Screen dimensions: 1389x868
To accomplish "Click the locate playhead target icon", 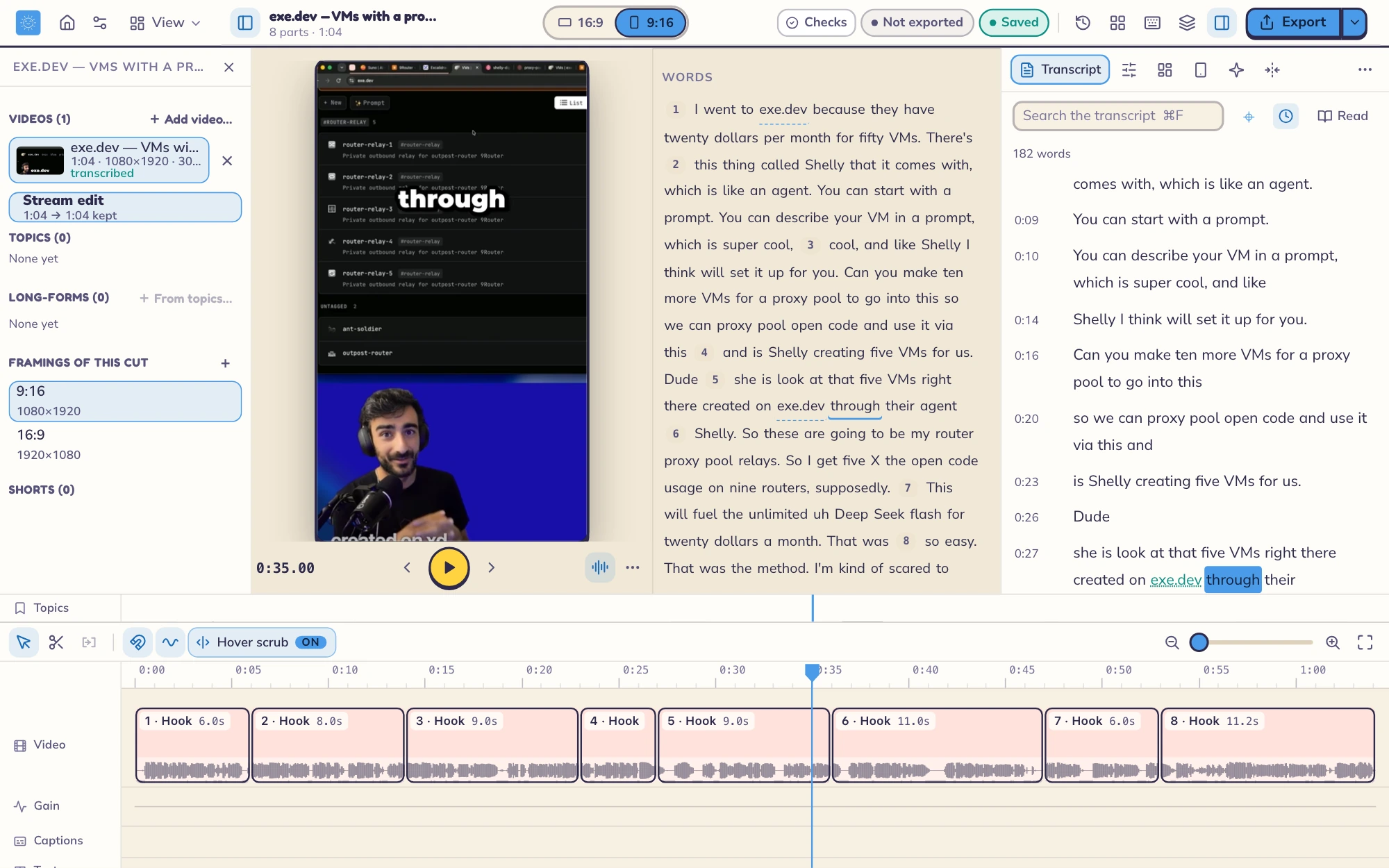I will pyautogui.click(x=1249, y=117).
